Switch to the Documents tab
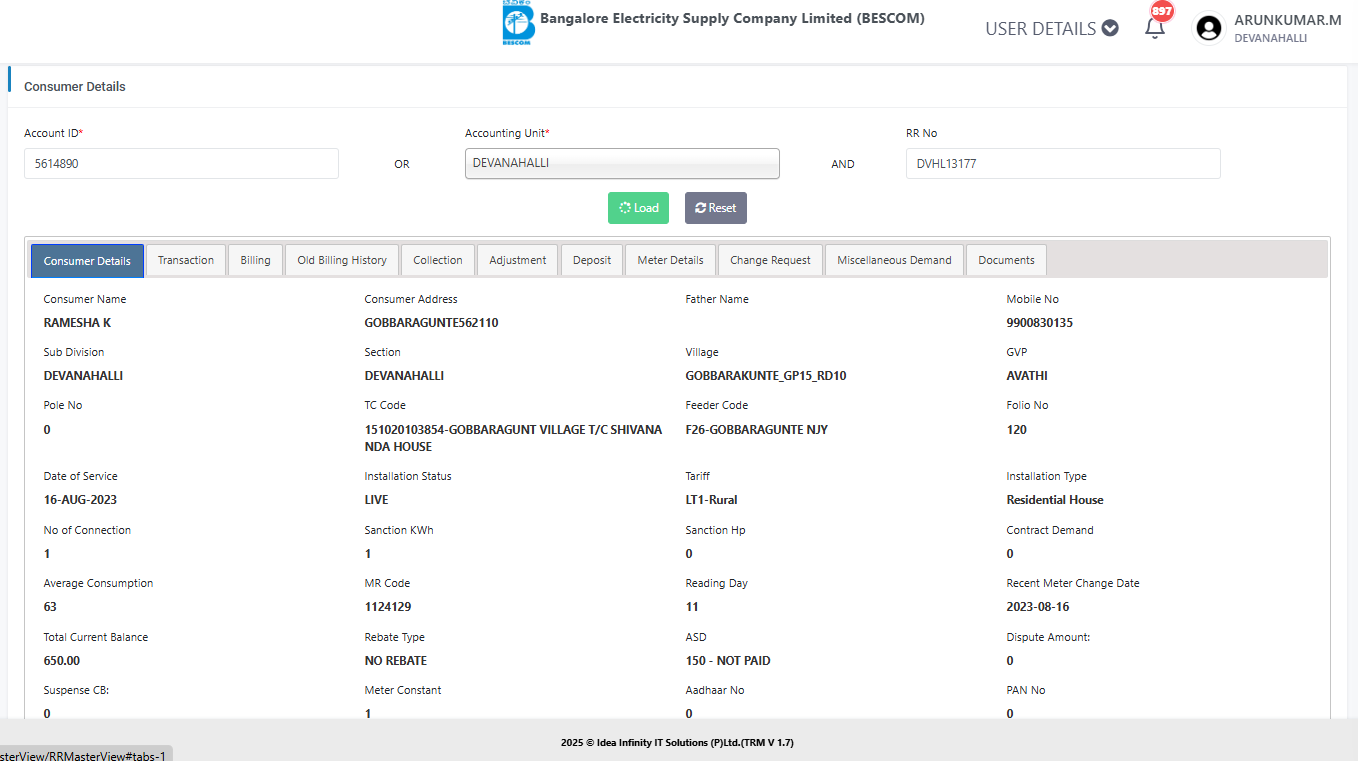 coord(1006,260)
